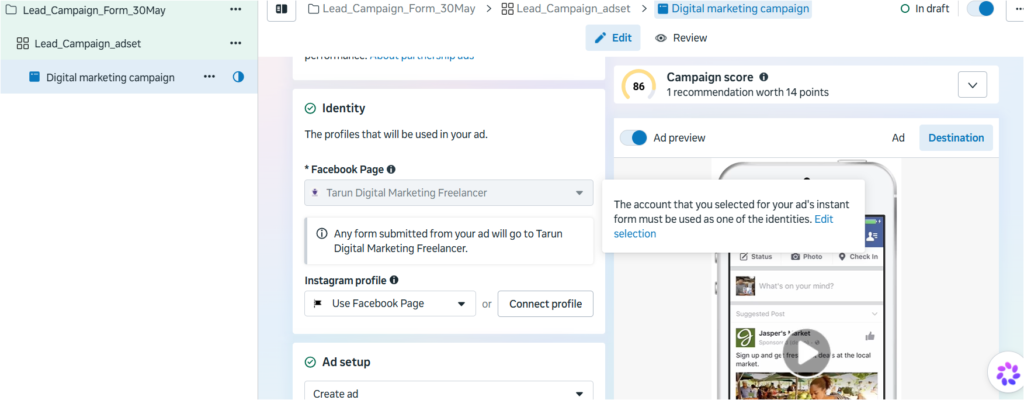Viewport: 1024px width, 400px height.
Task: Open Digital marketing campaign breadcrumb
Action: coord(733,9)
